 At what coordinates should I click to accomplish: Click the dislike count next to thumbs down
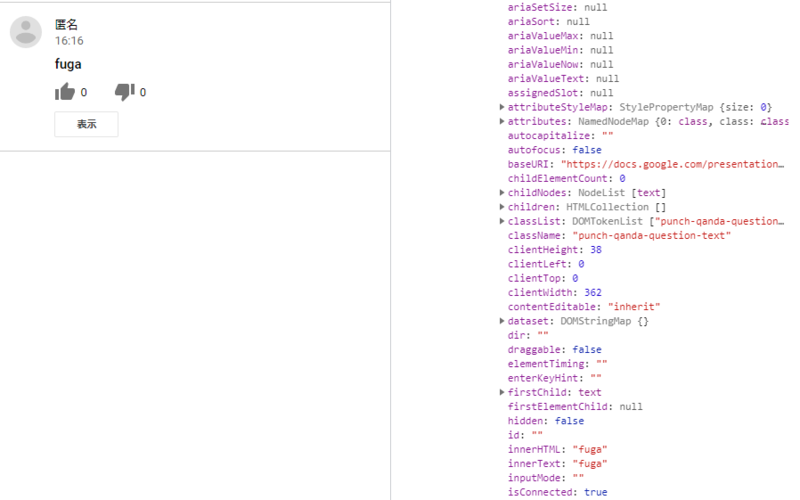[143, 92]
